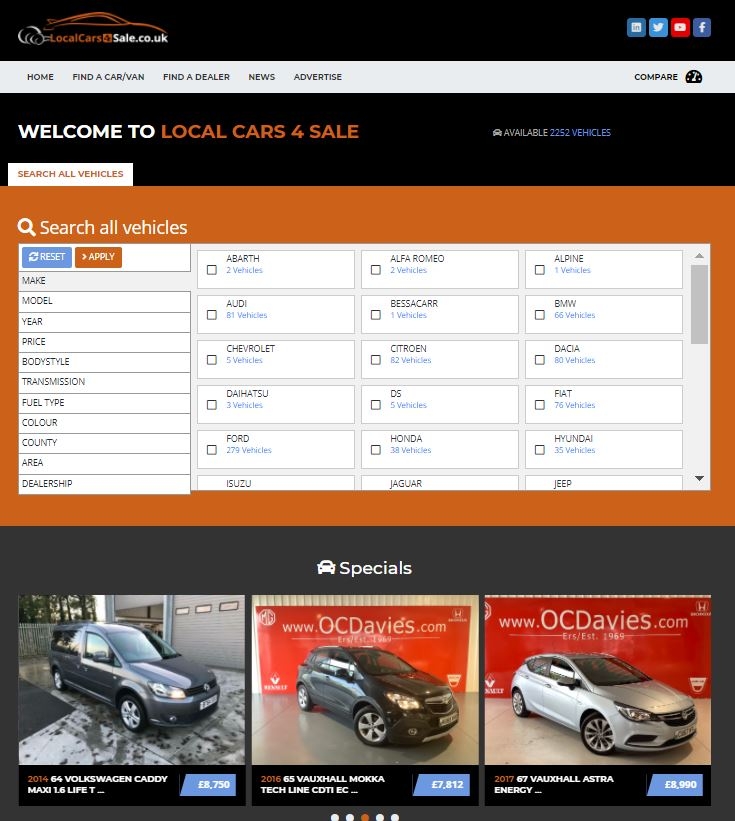Image resolution: width=735 pixels, height=821 pixels.
Task: Click the Apply filters button
Action: pyautogui.click(x=98, y=257)
